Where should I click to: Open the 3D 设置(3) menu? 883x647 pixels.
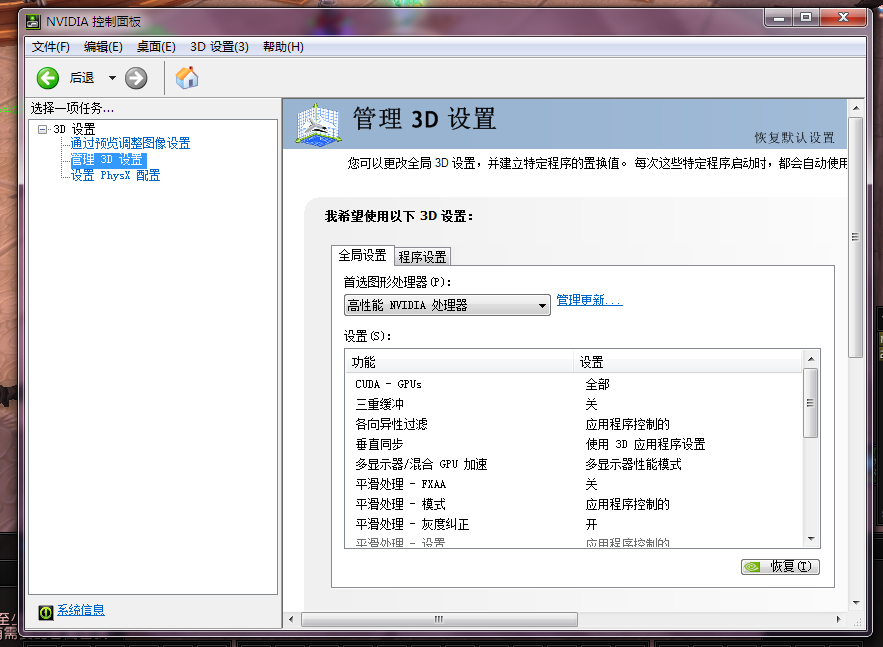click(x=219, y=47)
